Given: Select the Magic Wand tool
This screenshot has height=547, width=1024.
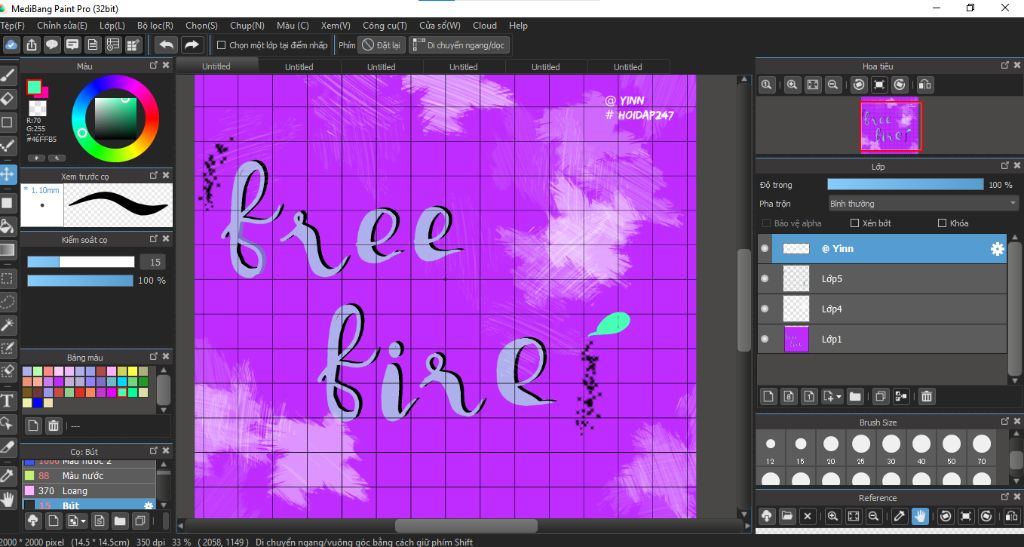Looking at the screenshot, I should click(7, 324).
